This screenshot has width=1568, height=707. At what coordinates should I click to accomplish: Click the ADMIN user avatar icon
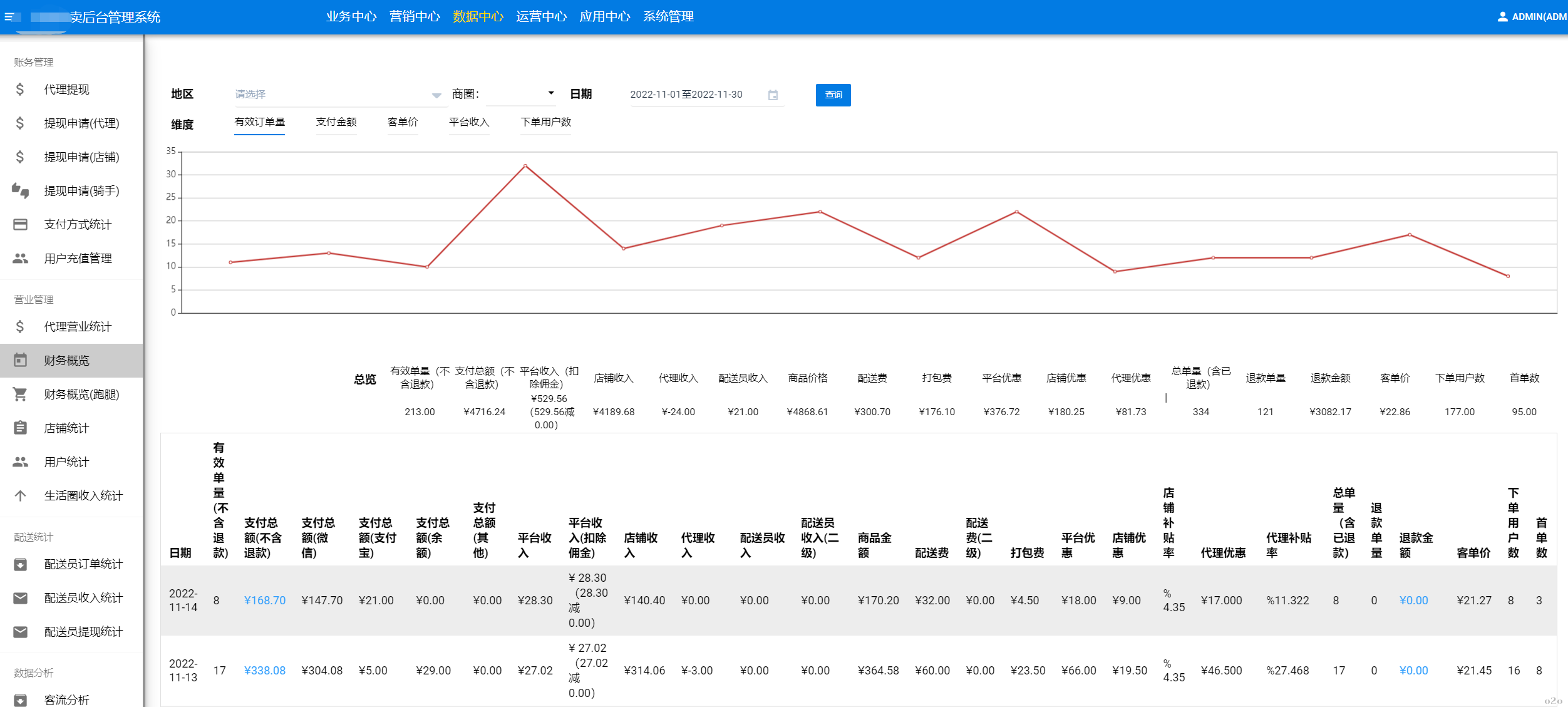(1502, 17)
